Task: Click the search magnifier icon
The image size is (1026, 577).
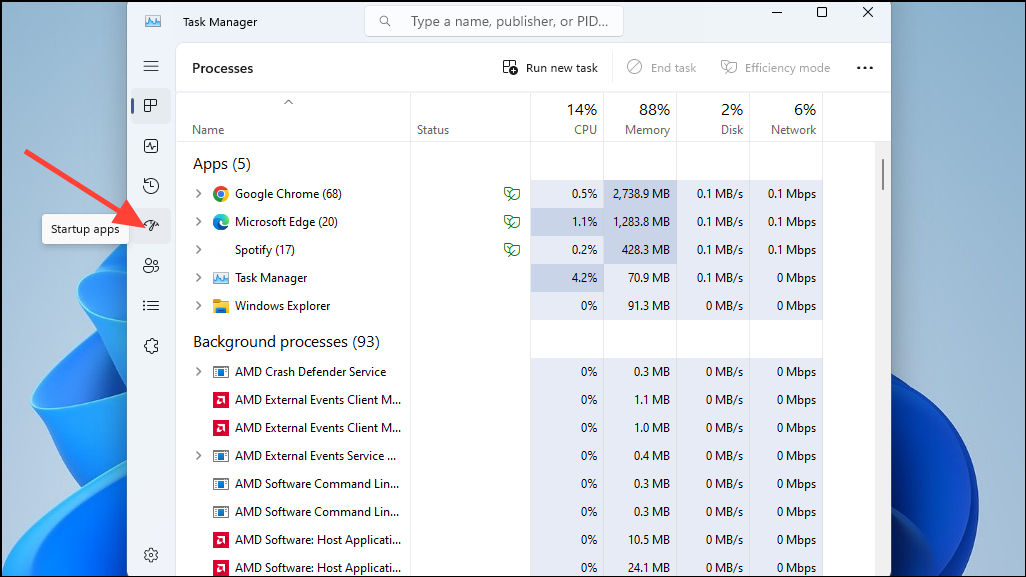Action: [x=385, y=22]
